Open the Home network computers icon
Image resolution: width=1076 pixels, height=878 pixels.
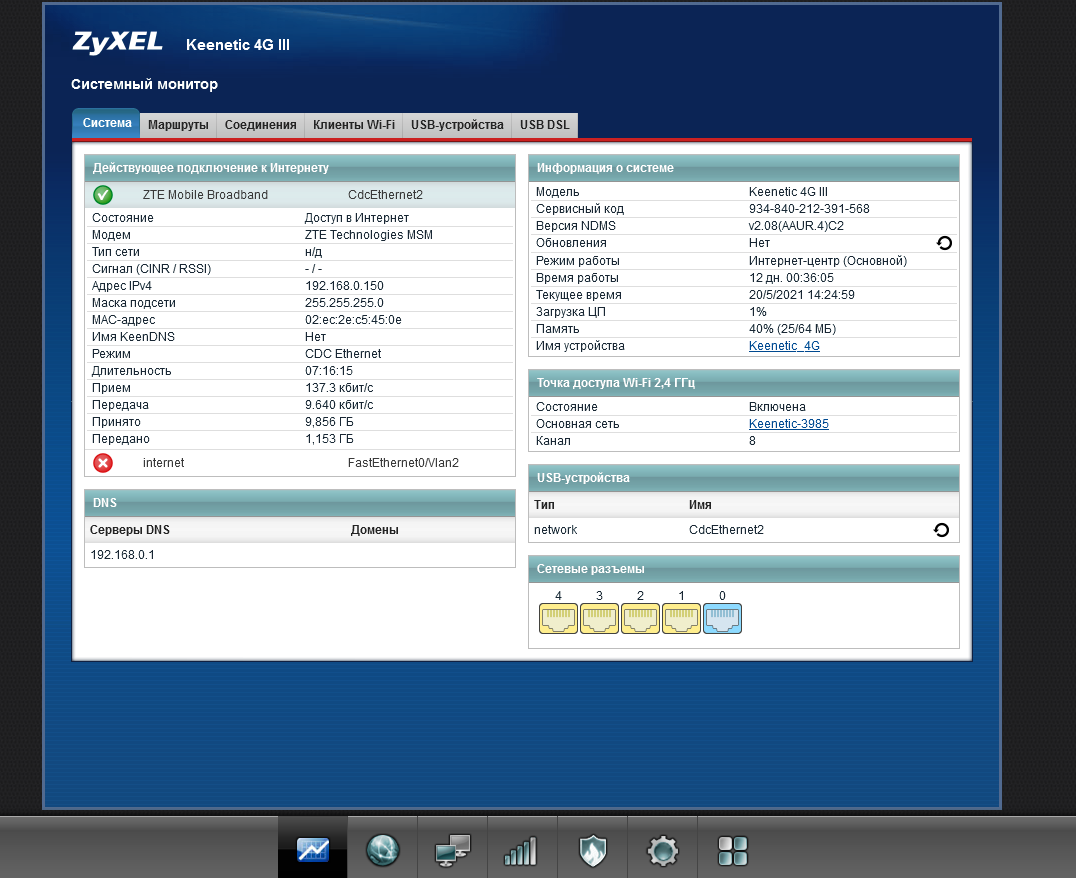452,850
